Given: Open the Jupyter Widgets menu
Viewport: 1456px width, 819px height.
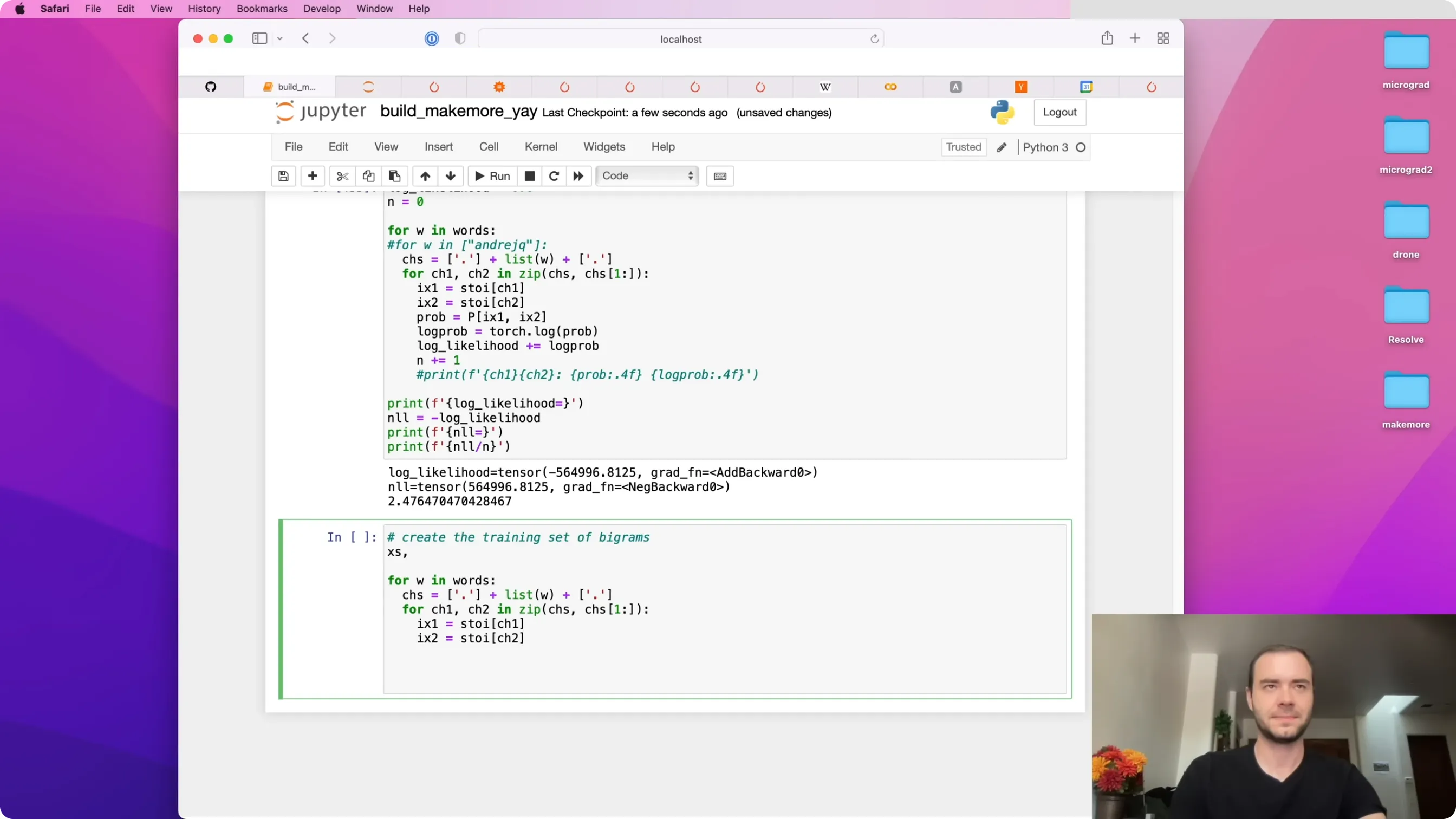Looking at the screenshot, I should pos(604,146).
